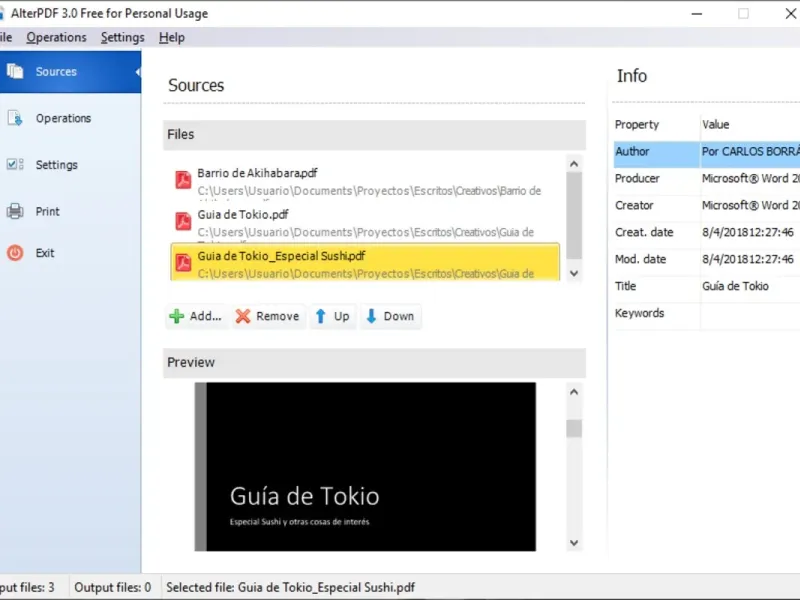Click the Sources pages icon in sidebar
800x600 pixels.
pos(15,71)
